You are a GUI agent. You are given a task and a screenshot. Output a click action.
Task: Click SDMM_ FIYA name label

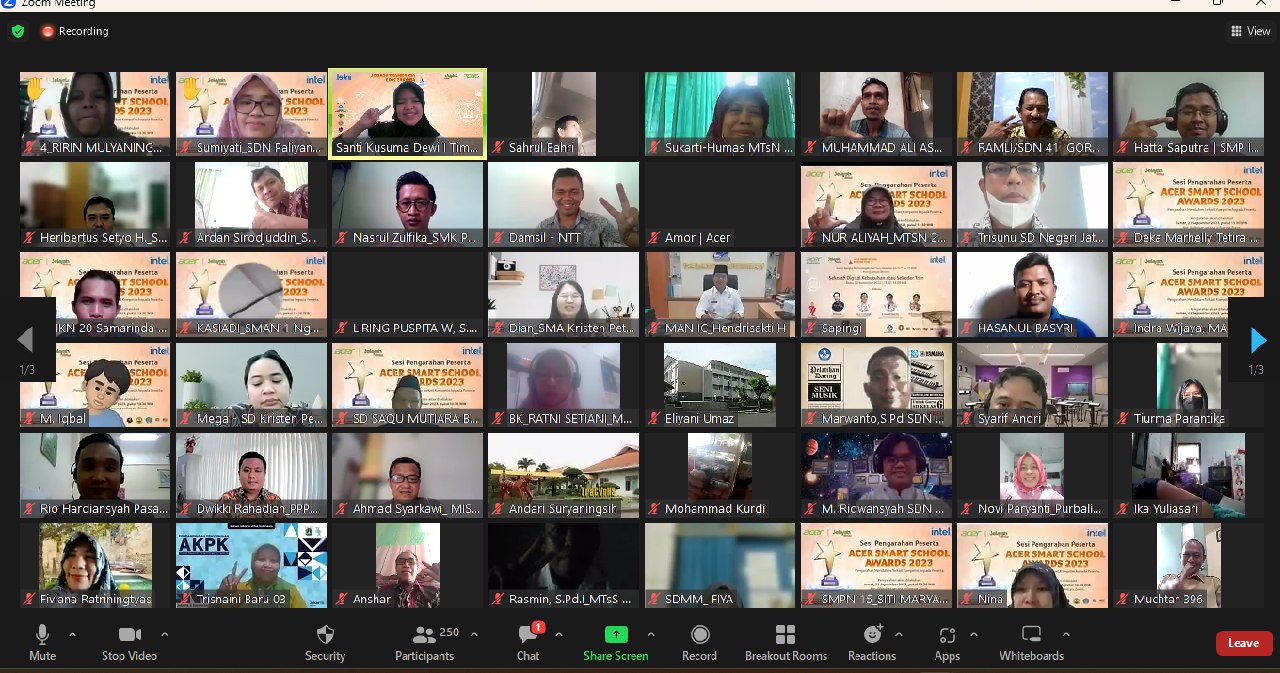coord(699,599)
